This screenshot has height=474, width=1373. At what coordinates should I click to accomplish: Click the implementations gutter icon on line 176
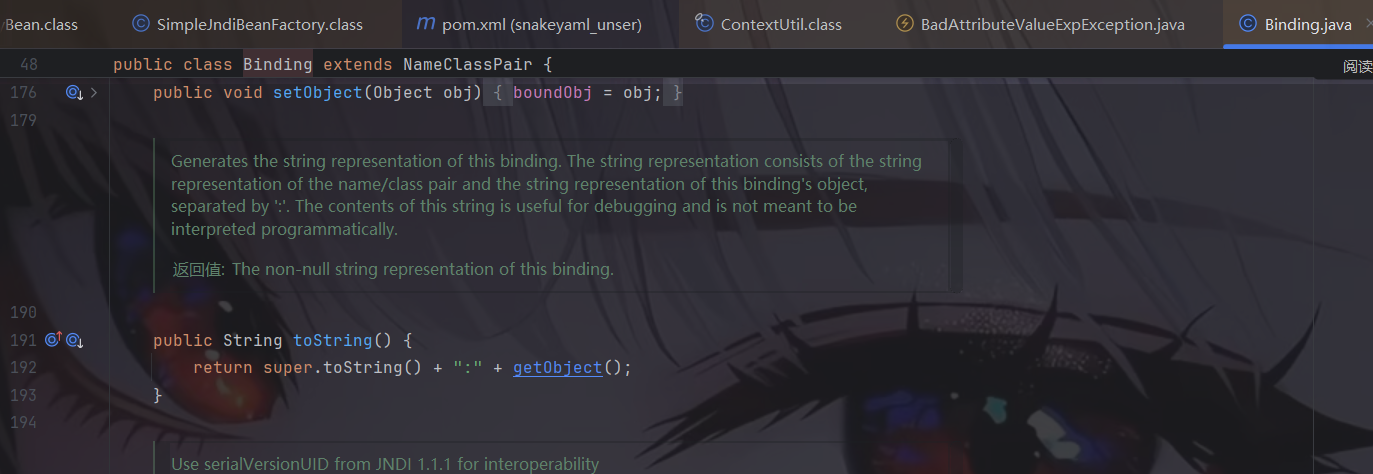(x=74, y=92)
